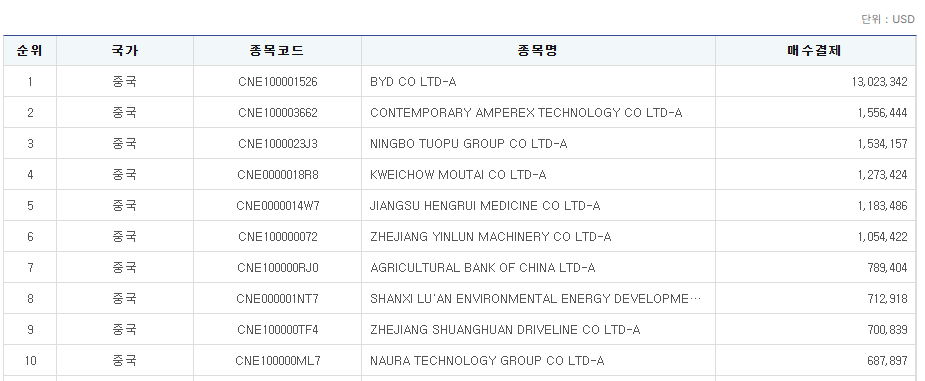Click rank number 5 in Jiangsu Hengrui row
This screenshot has height=381, width=925.
coord(30,206)
